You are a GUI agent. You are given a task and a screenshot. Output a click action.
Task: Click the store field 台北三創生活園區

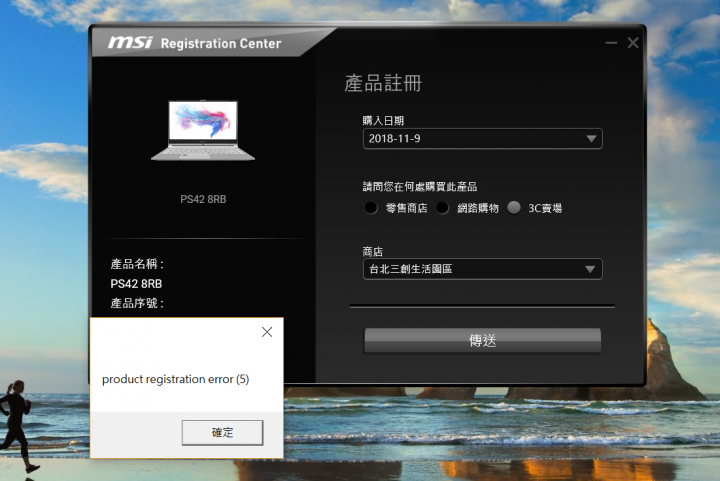[483, 269]
